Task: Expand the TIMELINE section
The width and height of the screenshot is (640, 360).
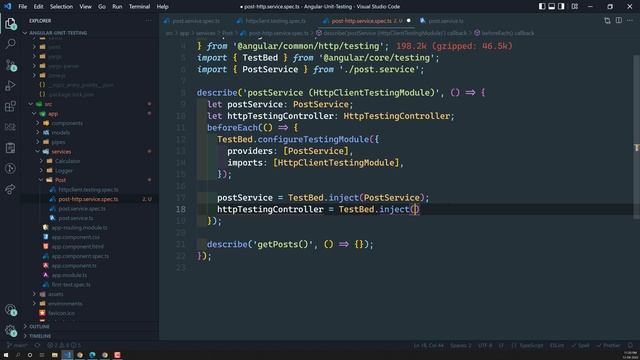Action: pyautogui.click(x=40, y=336)
